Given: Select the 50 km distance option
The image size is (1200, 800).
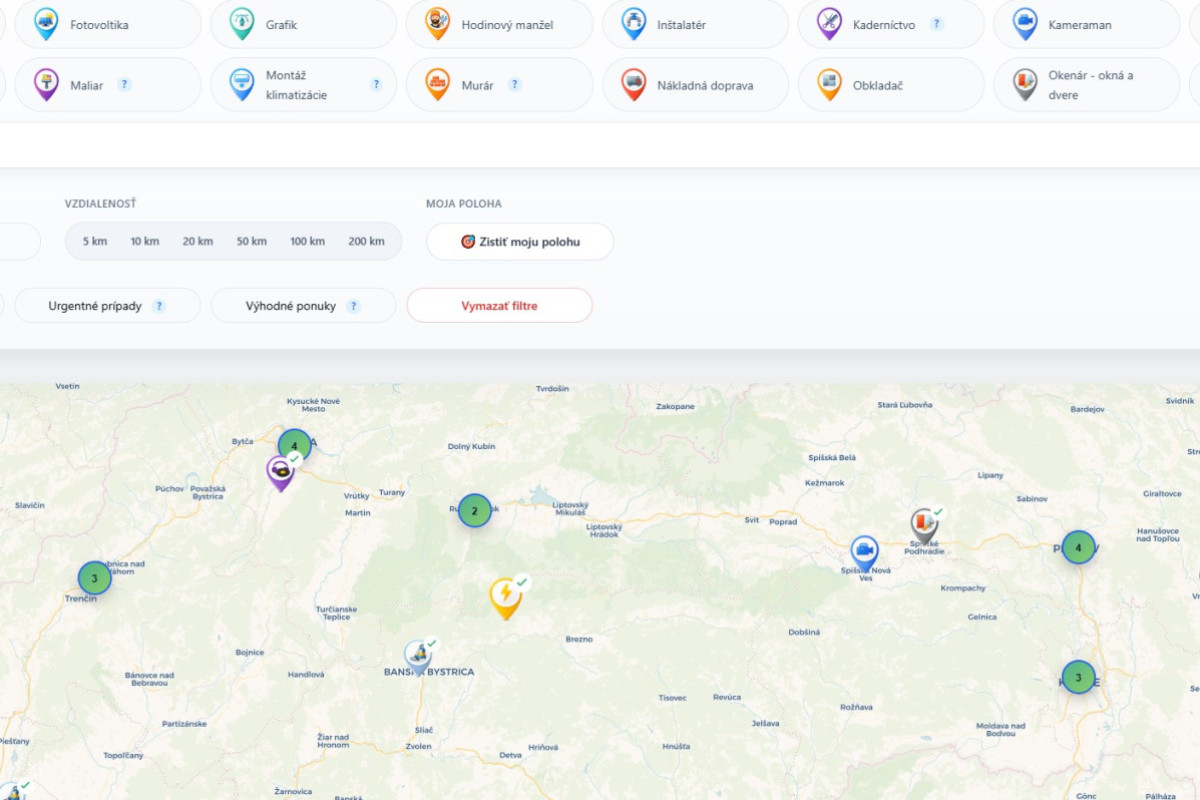Looking at the screenshot, I should pyautogui.click(x=252, y=241).
